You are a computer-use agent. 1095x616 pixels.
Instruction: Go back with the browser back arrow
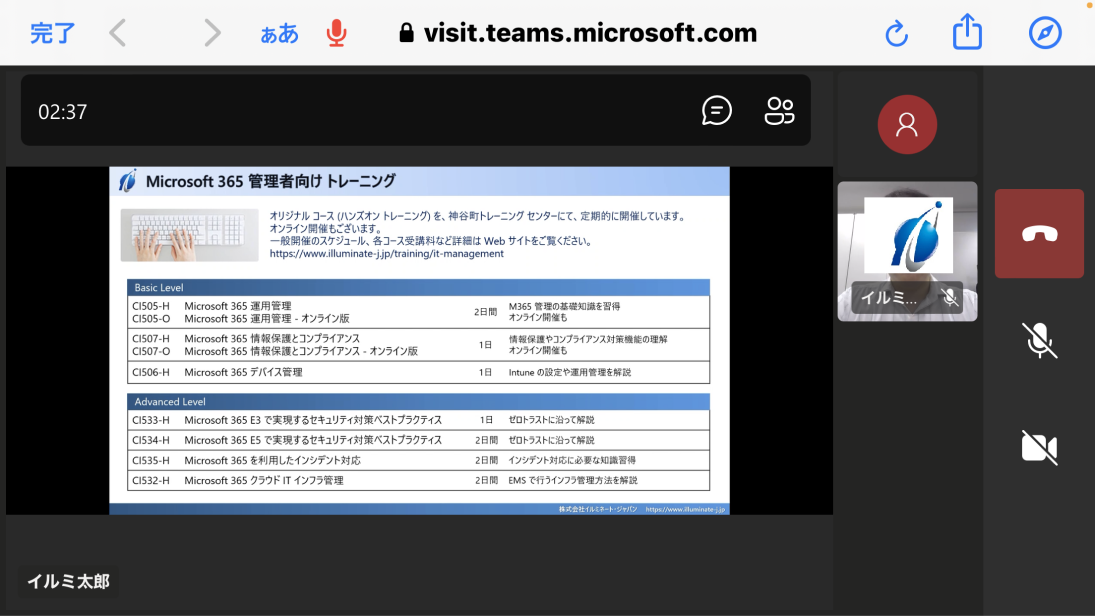pyautogui.click(x=118, y=33)
